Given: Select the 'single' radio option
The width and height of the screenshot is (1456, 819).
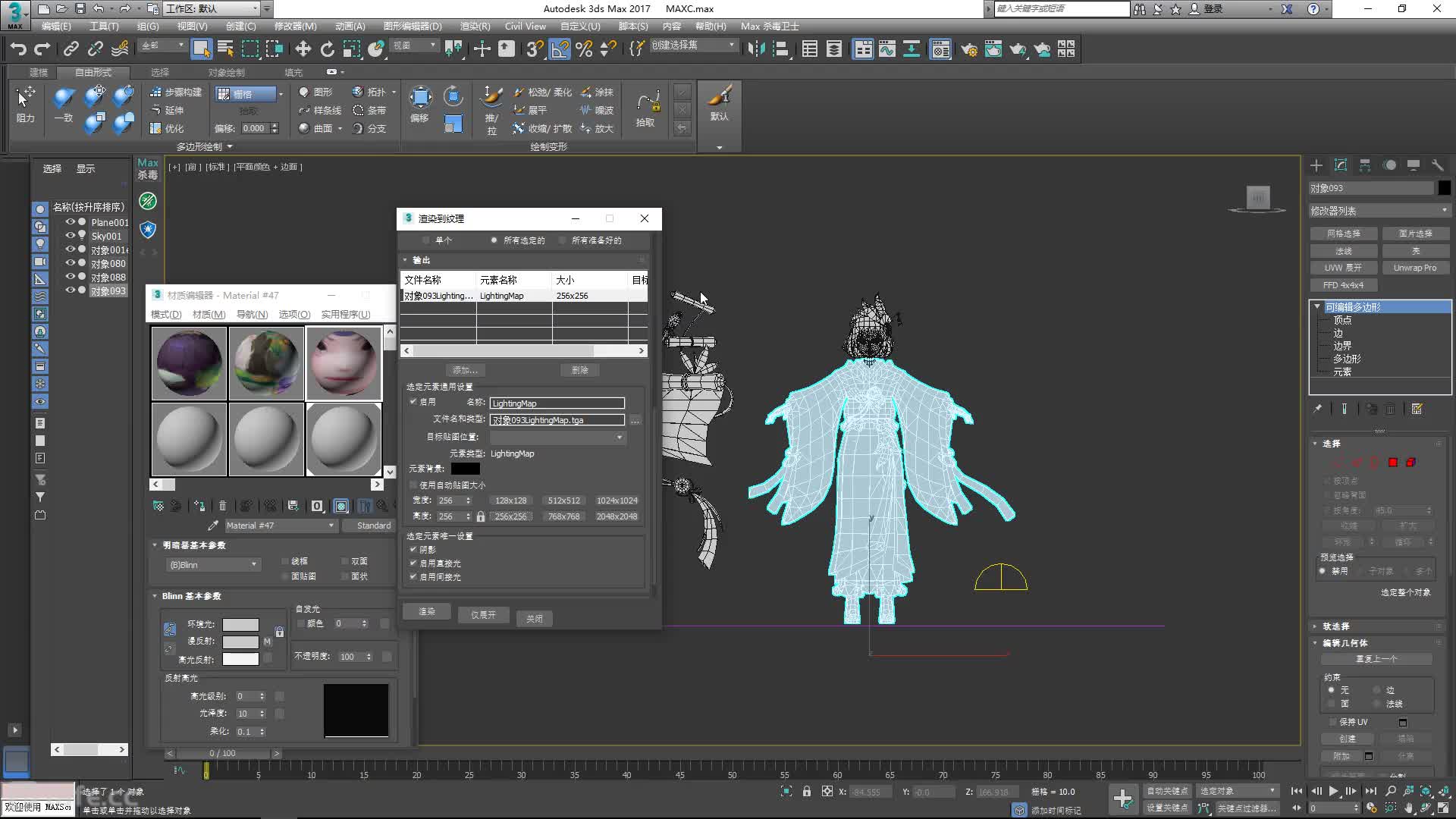Looking at the screenshot, I should pyautogui.click(x=425, y=240).
